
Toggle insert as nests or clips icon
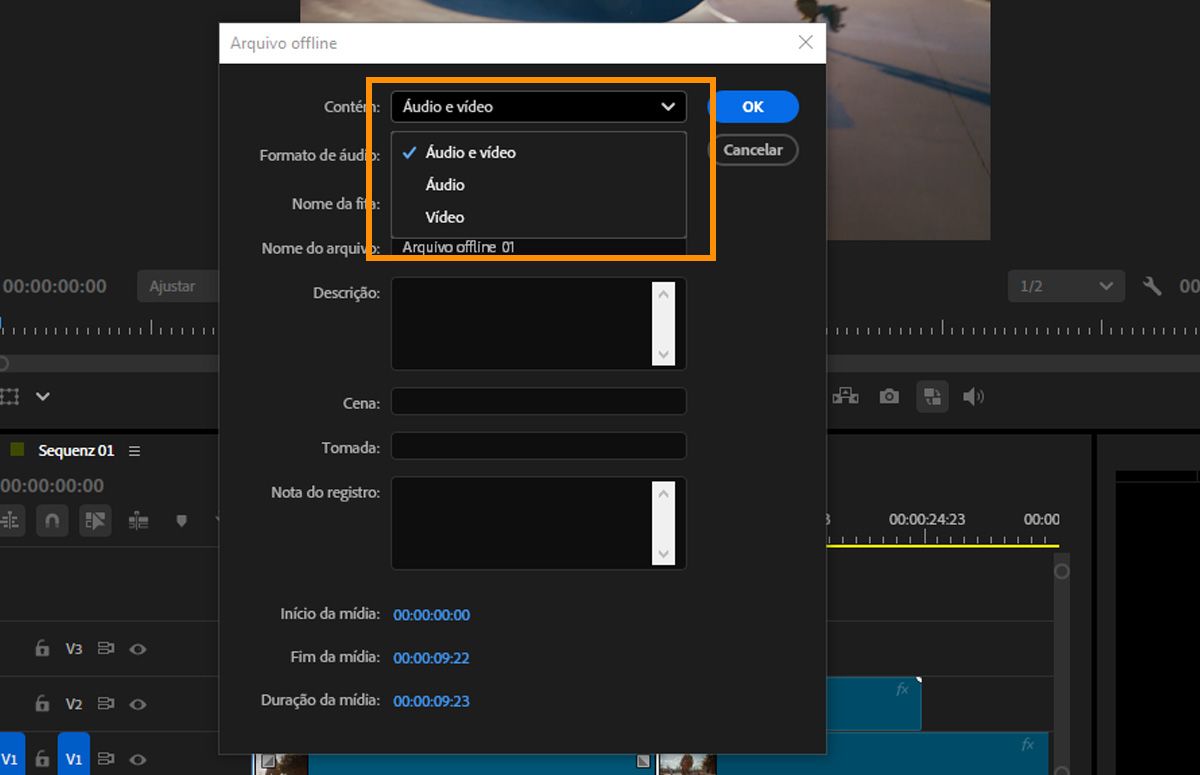pos(10,520)
